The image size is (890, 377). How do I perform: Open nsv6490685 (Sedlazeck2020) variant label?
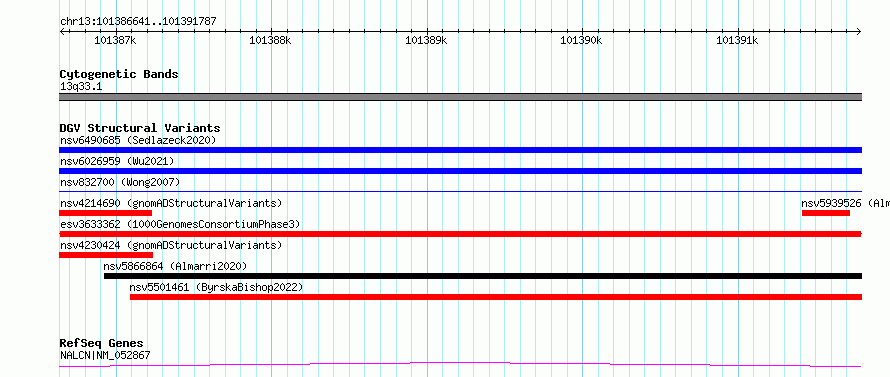[138, 140]
